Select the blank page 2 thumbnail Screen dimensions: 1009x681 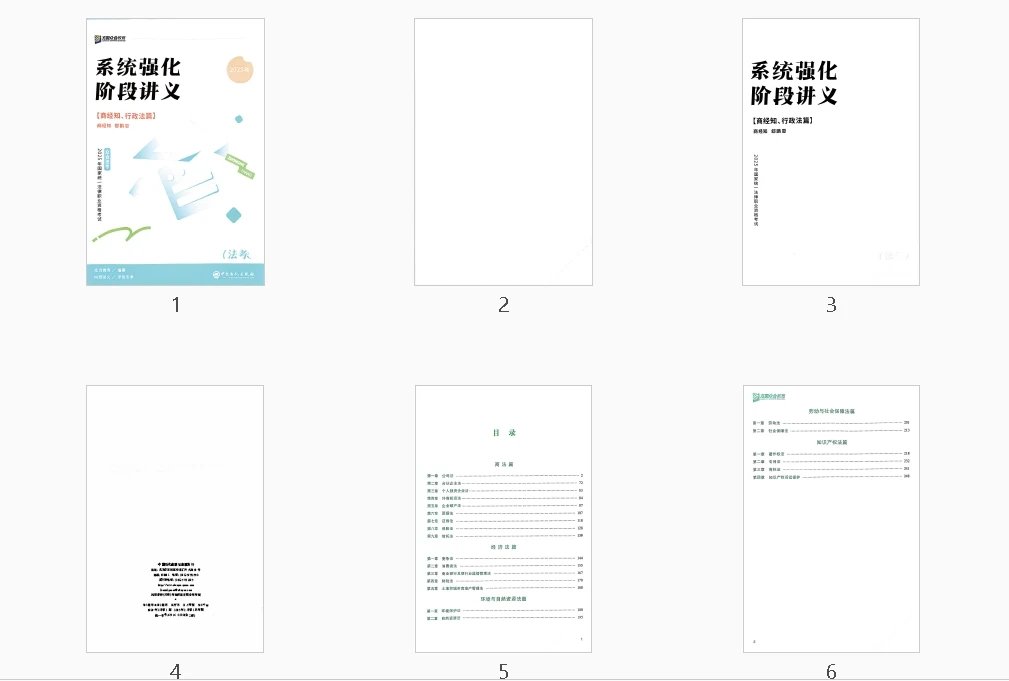502,150
